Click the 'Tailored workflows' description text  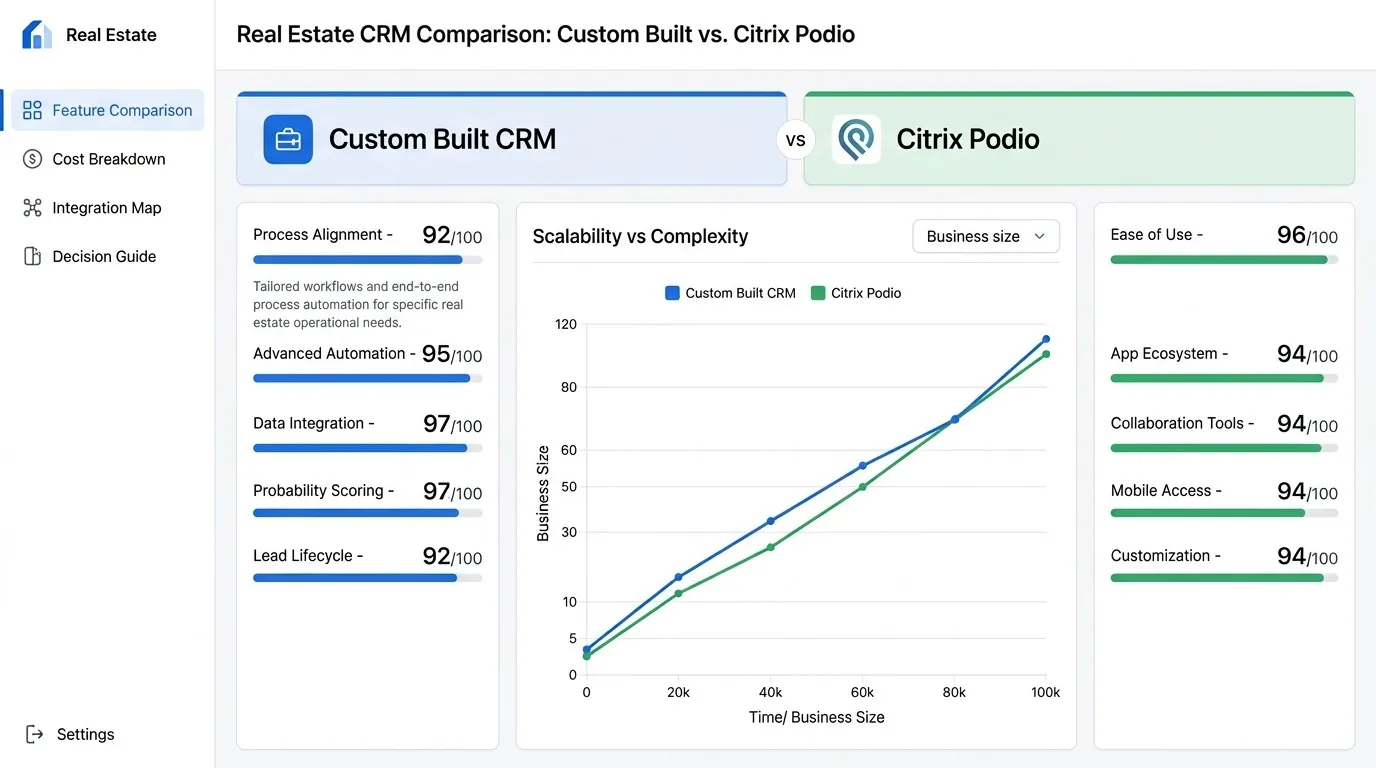pyautogui.click(x=357, y=305)
